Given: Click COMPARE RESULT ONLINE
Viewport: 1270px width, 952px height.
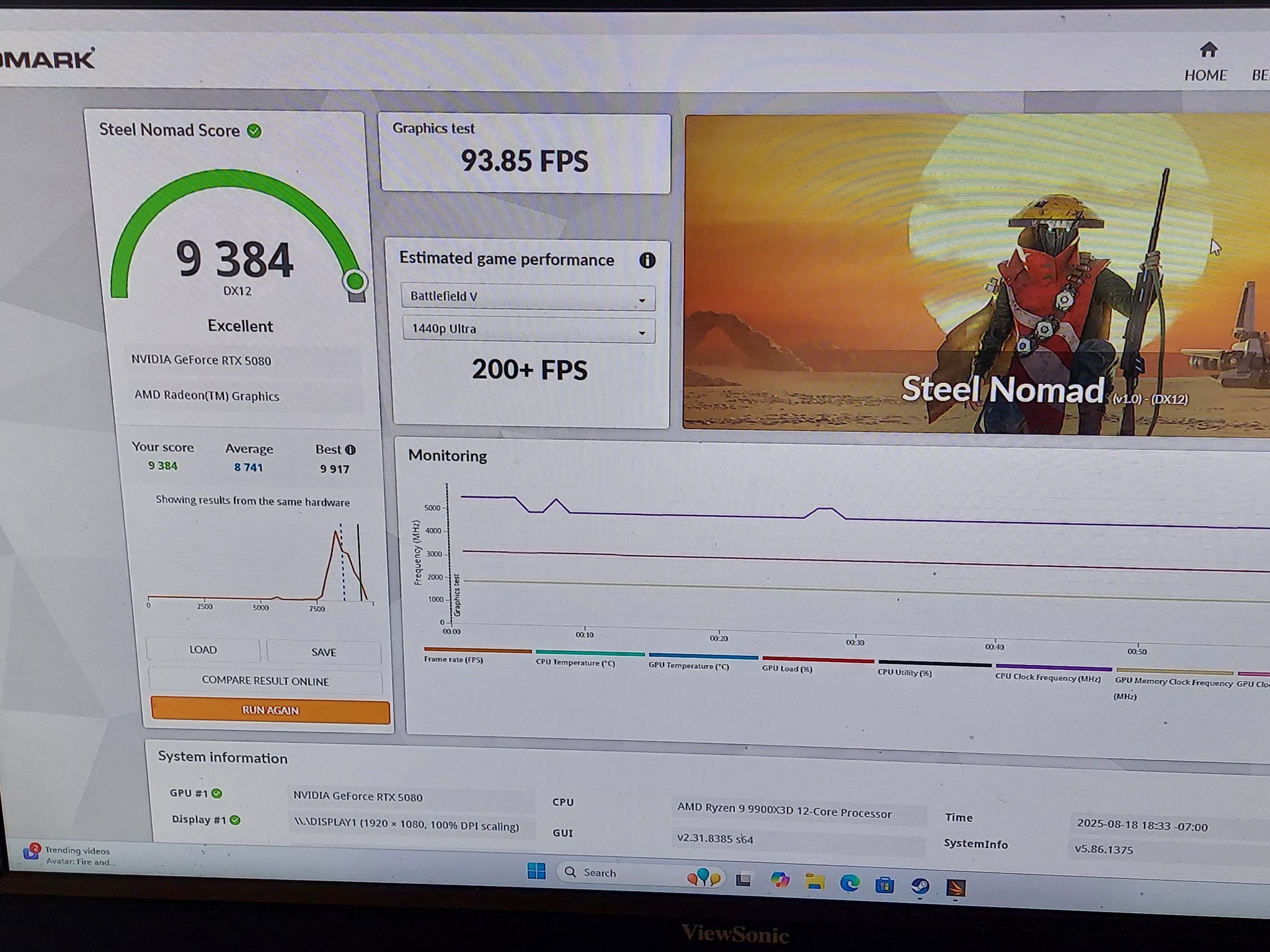Looking at the screenshot, I should 265,681.
